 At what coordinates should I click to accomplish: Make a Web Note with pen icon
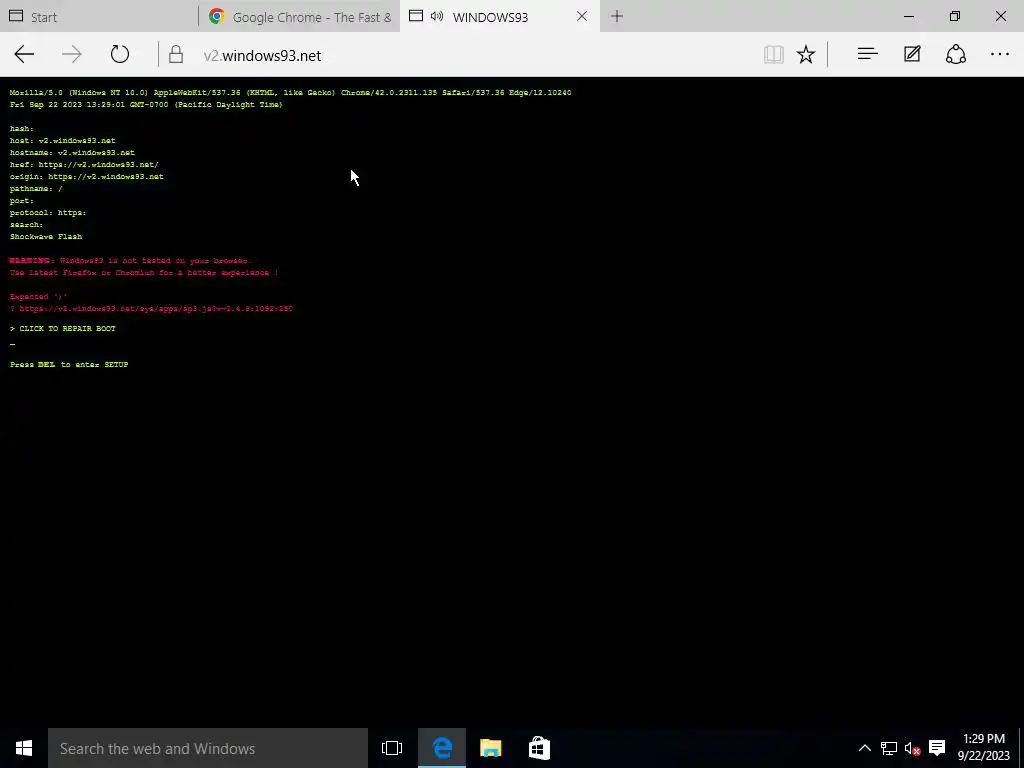tap(912, 55)
